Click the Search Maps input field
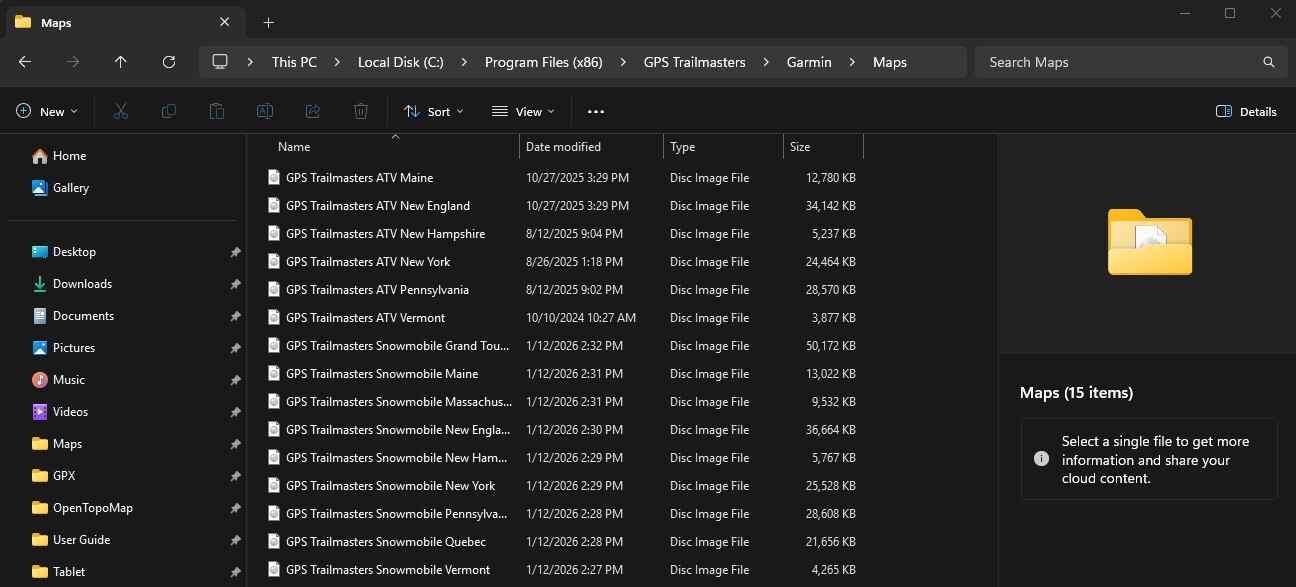Image resolution: width=1296 pixels, height=587 pixels. (x=1120, y=62)
